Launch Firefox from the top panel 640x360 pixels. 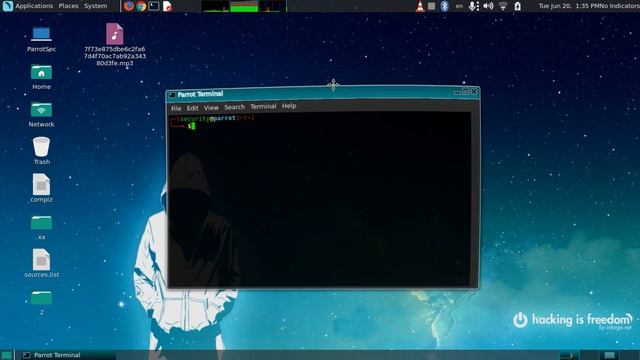[x=129, y=6]
